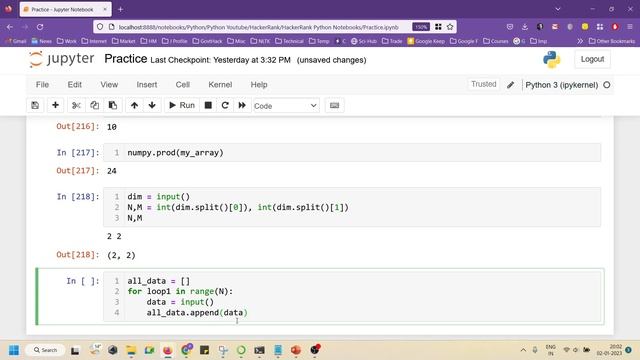Open the cell type dropdown showing Code

pyautogui.click(x=286, y=106)
